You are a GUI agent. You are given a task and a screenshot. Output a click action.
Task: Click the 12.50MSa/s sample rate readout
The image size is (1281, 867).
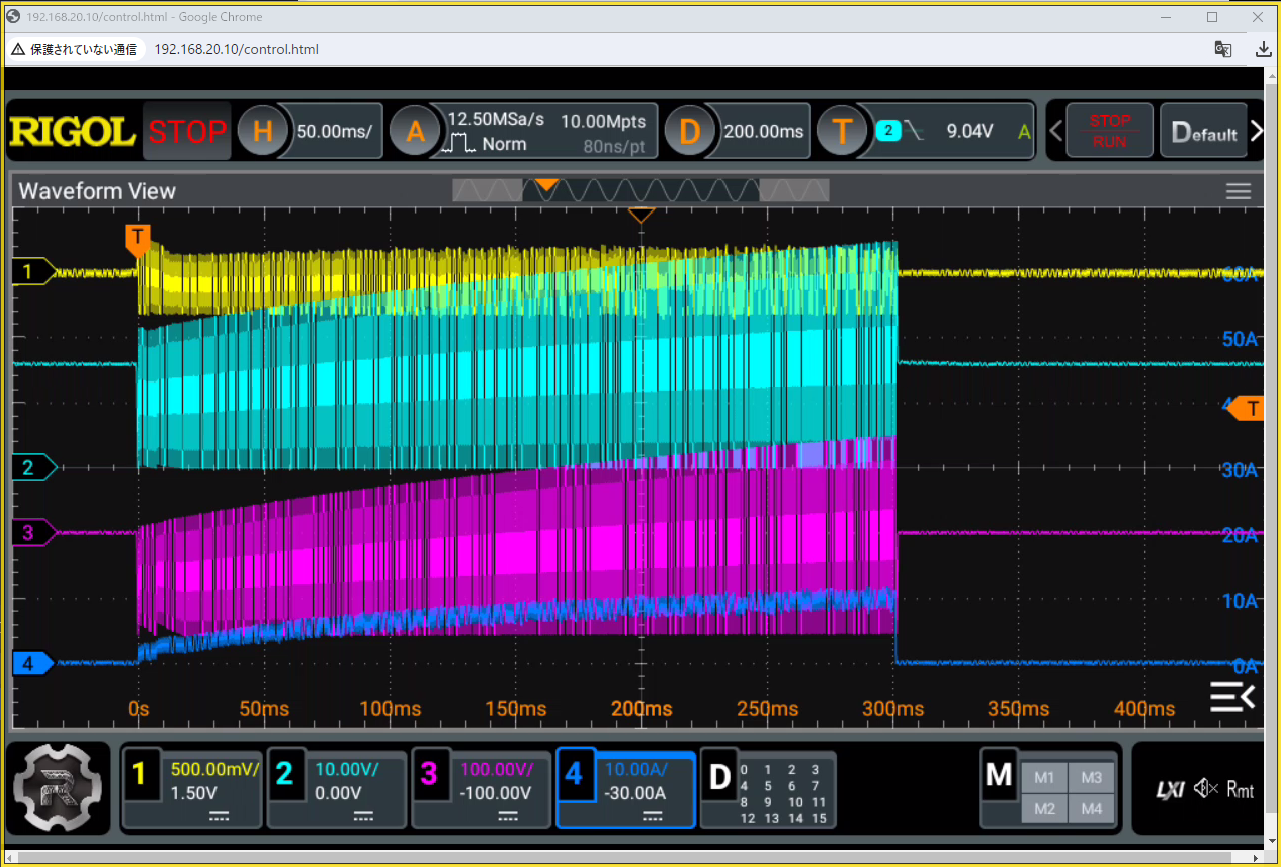click(x=496, y=120)
